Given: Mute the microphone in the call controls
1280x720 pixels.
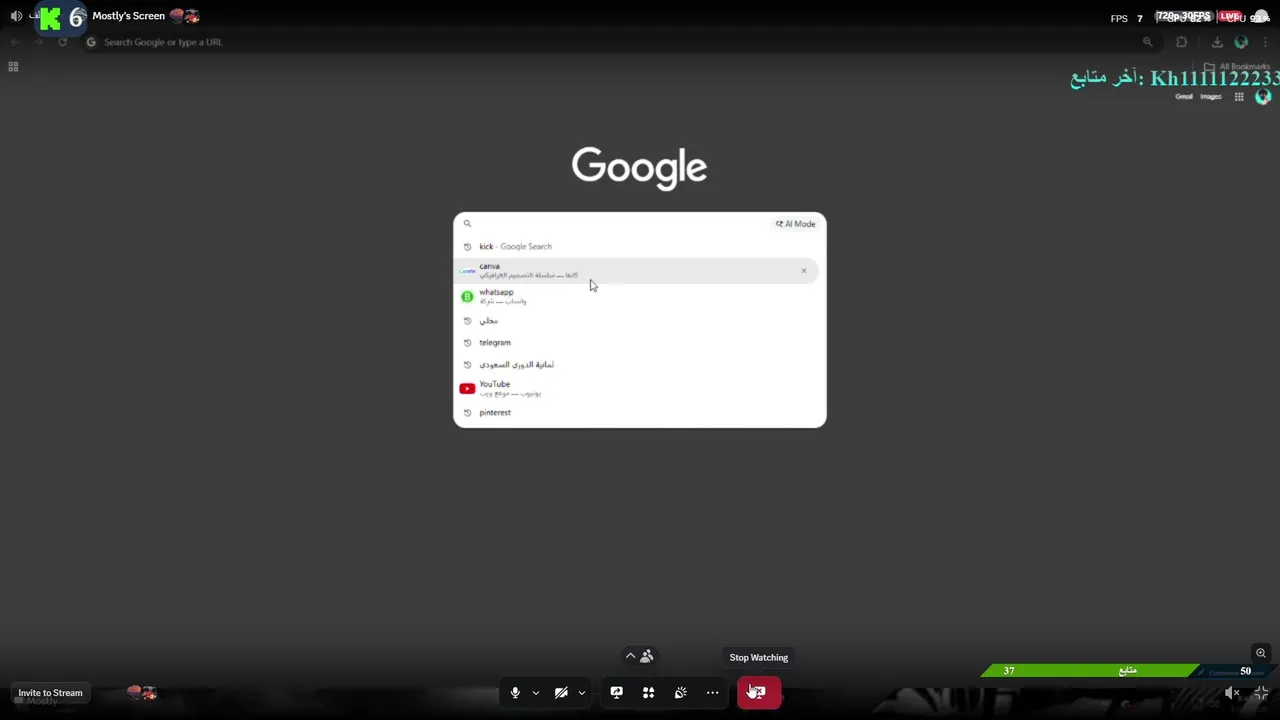Looking at the screenshot, I should pos(515,692).
